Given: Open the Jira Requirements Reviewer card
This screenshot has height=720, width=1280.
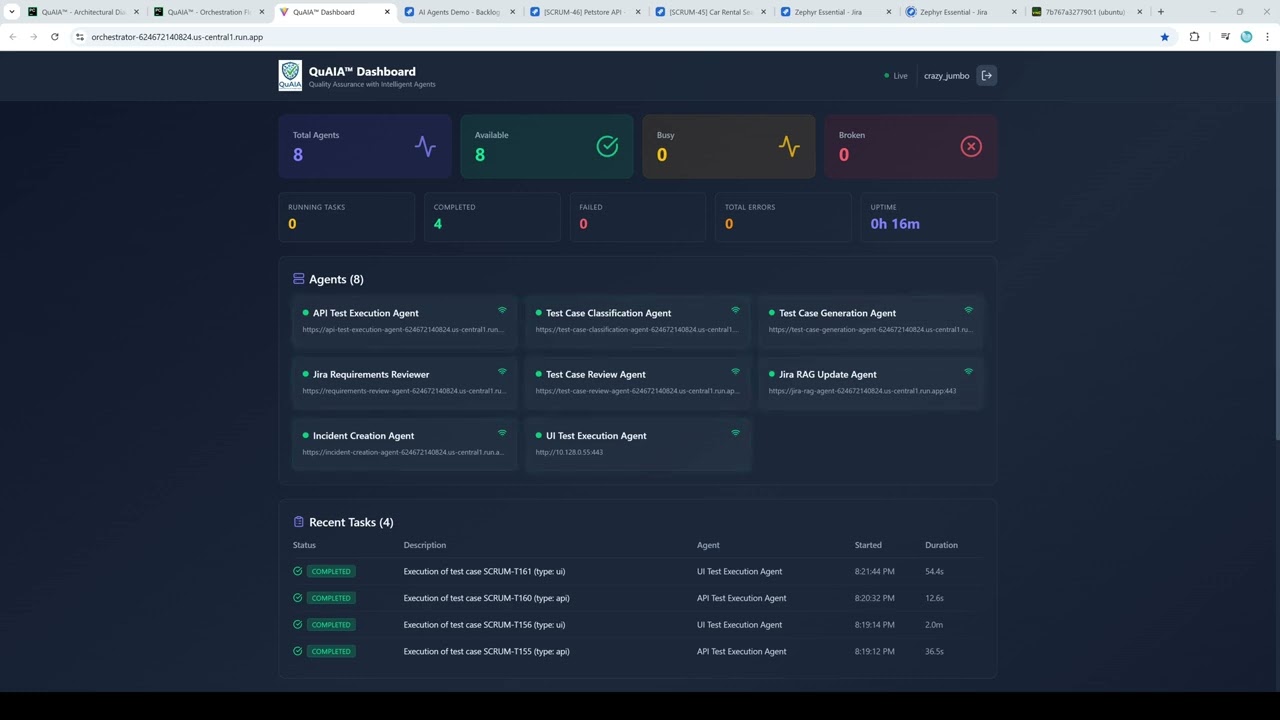Looking at the screenshot, I should 404,382.
